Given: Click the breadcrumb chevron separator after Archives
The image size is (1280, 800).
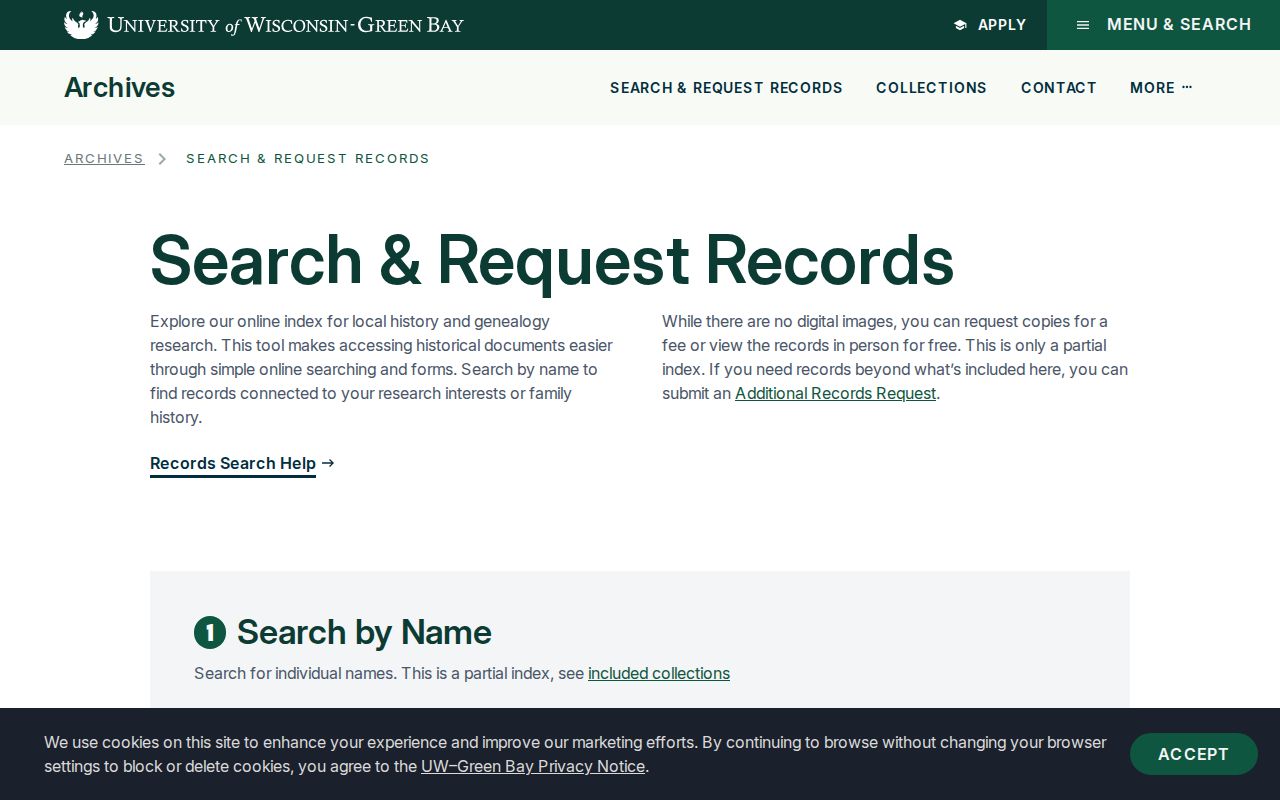Looking at the screenshot, I should click(162, 159).
